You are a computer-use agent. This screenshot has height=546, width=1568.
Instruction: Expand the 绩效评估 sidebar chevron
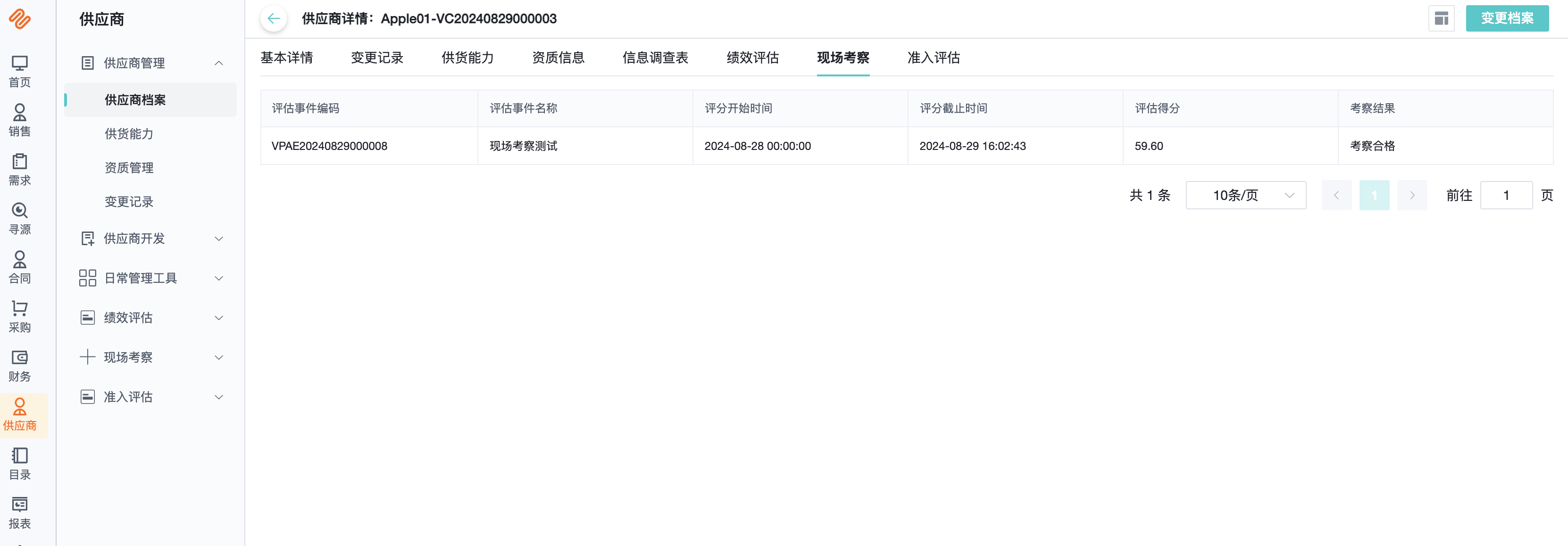point(219,318)
